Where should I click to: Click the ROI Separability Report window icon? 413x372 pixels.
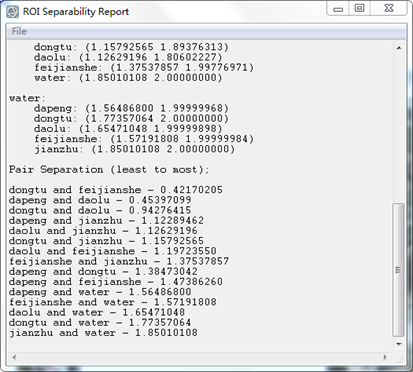click(x=12, y=12)
